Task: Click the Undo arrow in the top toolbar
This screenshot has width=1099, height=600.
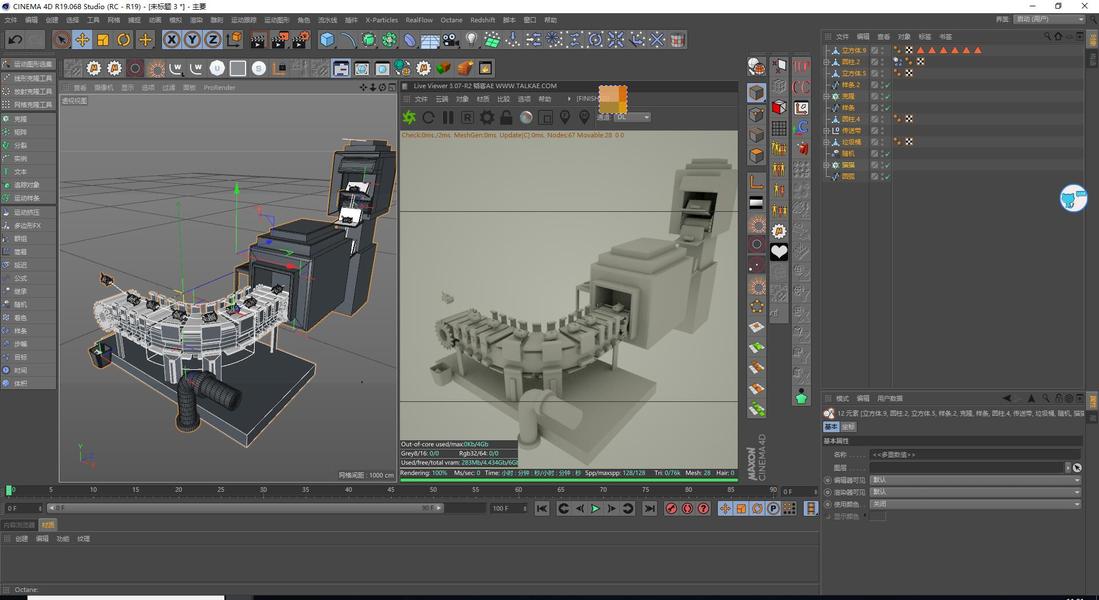Action: (15, 40)
